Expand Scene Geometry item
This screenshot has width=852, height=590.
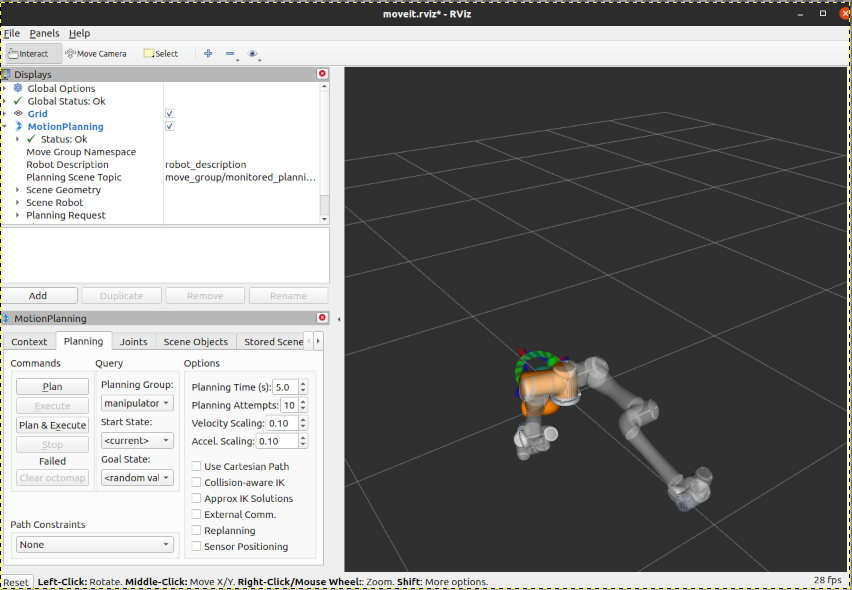tap(17, 190)
